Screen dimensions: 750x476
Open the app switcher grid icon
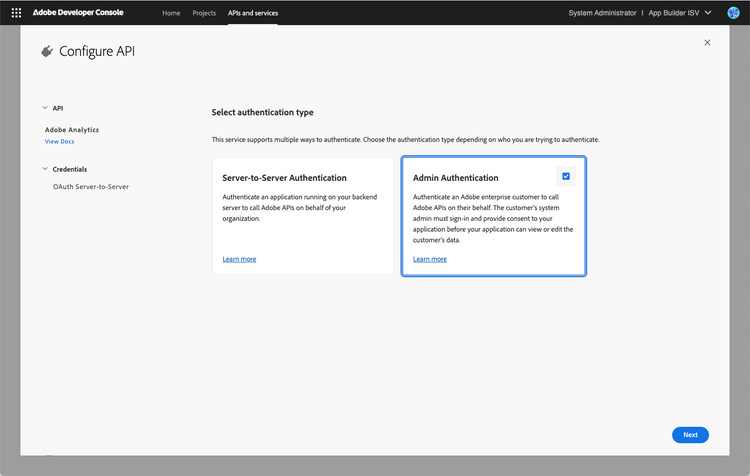coord(15,12)
